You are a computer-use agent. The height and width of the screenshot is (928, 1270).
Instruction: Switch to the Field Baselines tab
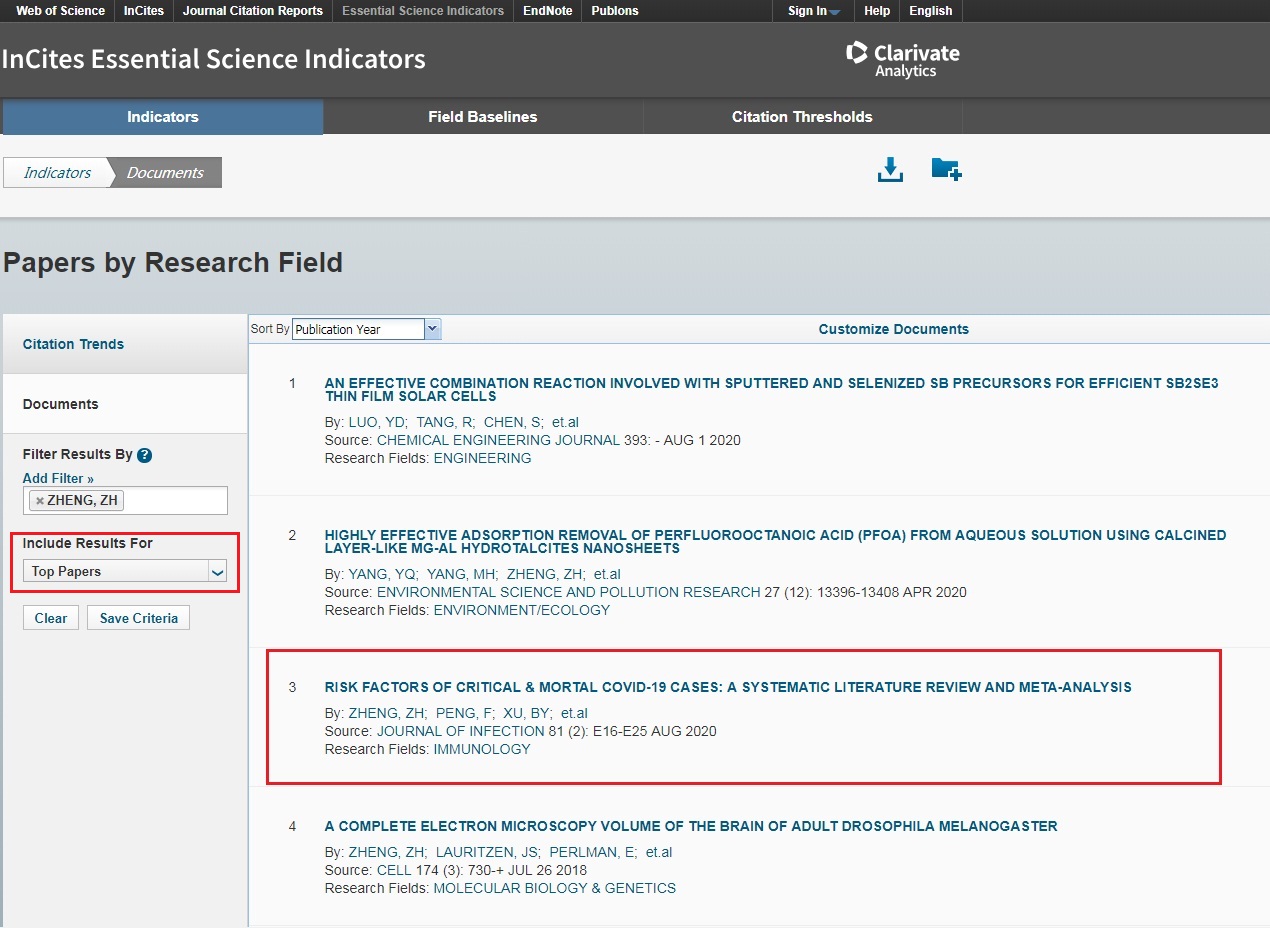pyautogui.click(x=483, y=117)
